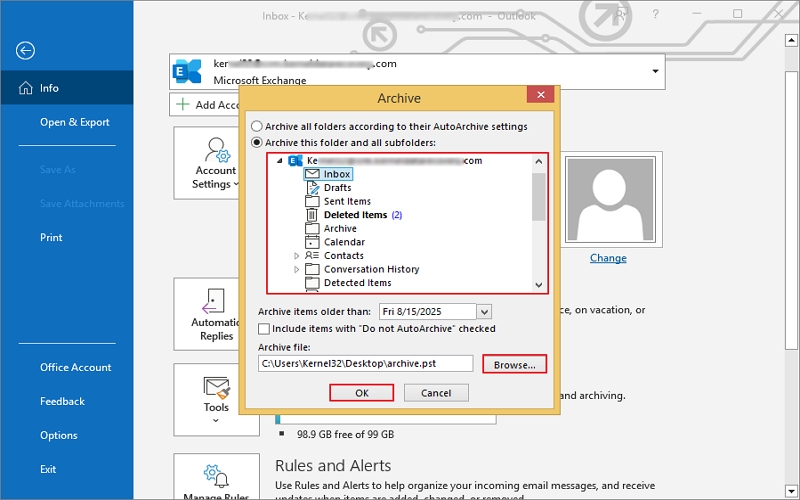Enable include items with Do not AutoArchive
This screenshot has height=500, width=800.
pos(264,328)
